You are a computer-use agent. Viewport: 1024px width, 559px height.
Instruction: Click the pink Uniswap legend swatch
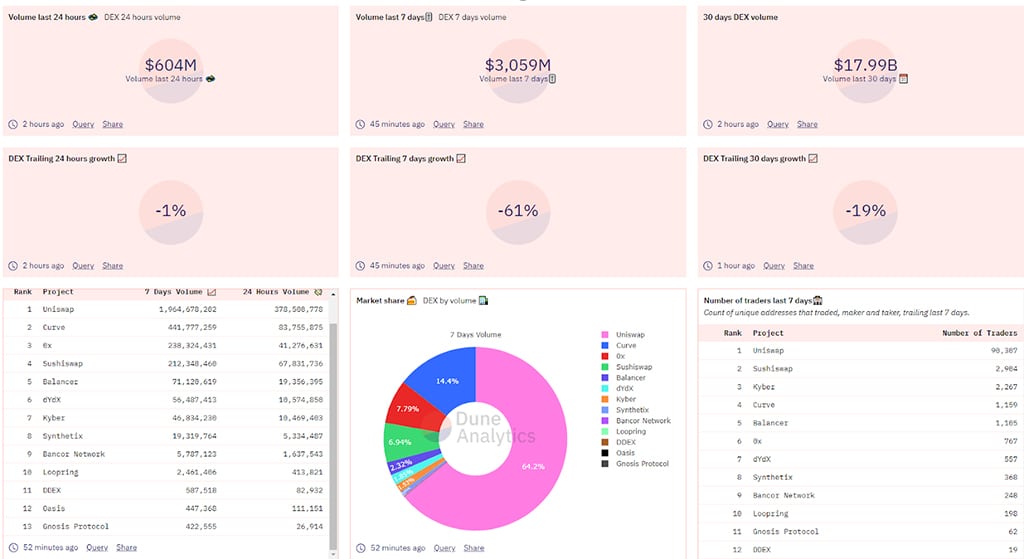point(605,334)
